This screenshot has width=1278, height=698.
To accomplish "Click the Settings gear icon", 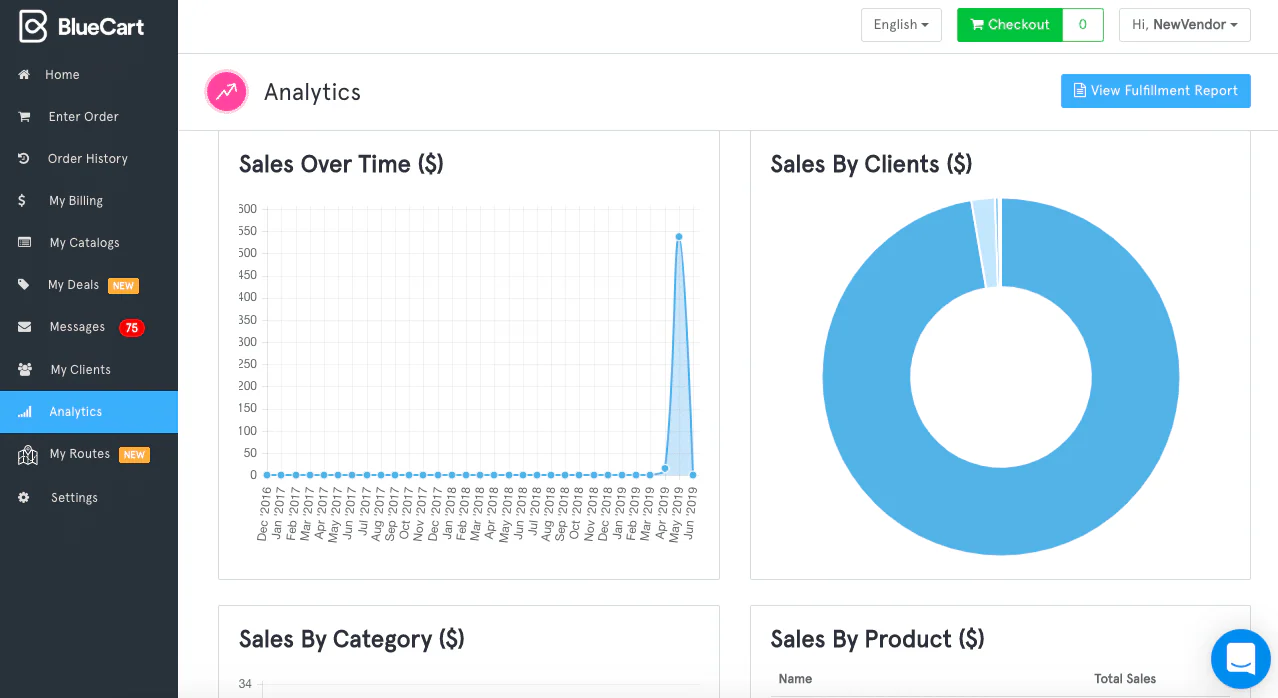I will click(x=24, y=498).
